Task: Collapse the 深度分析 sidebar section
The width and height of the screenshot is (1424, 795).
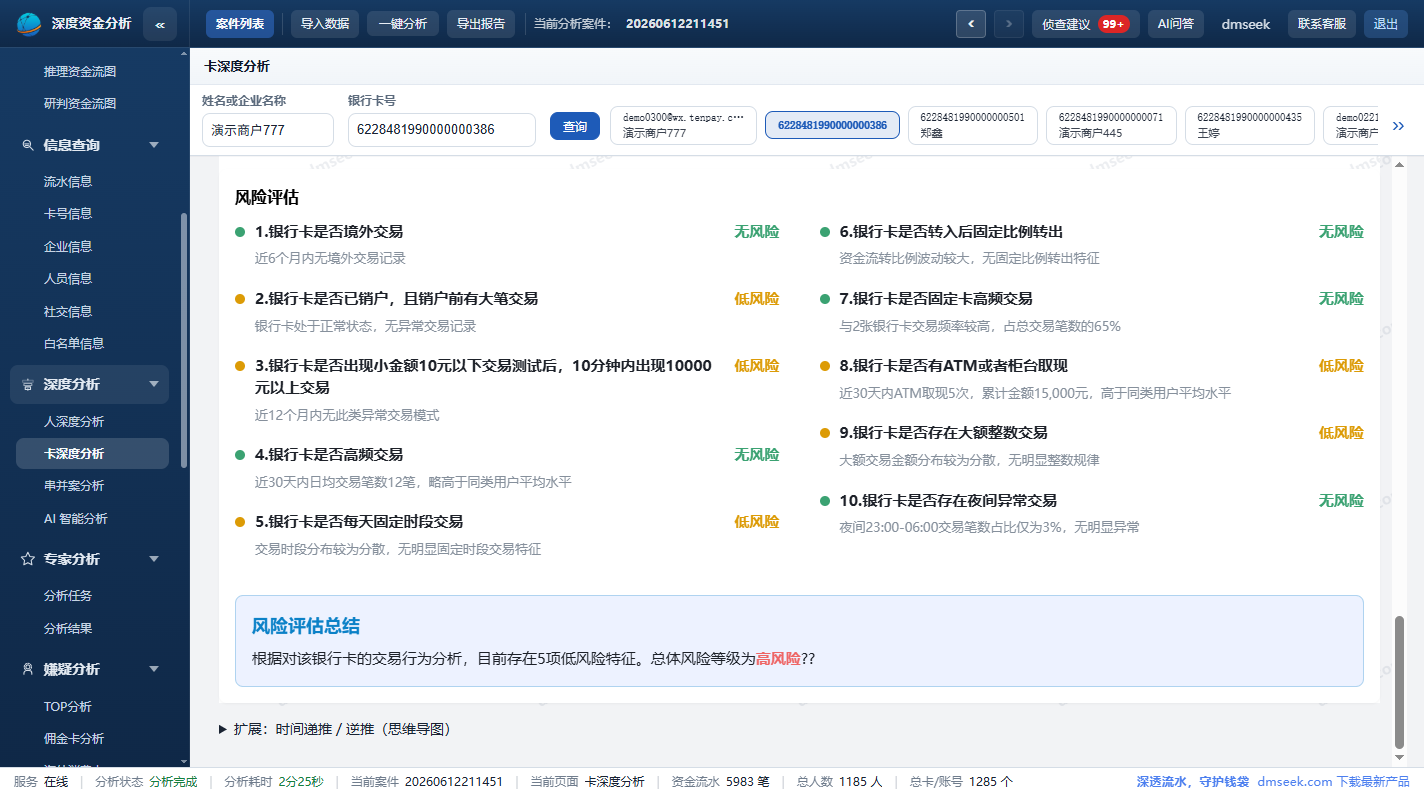Action: [154, 384]
